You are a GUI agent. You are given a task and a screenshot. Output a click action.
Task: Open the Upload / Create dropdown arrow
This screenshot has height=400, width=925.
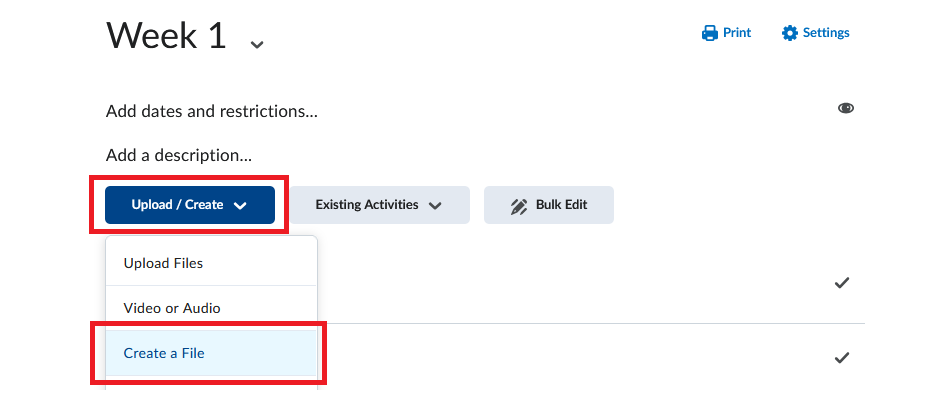tap(240, 206)
